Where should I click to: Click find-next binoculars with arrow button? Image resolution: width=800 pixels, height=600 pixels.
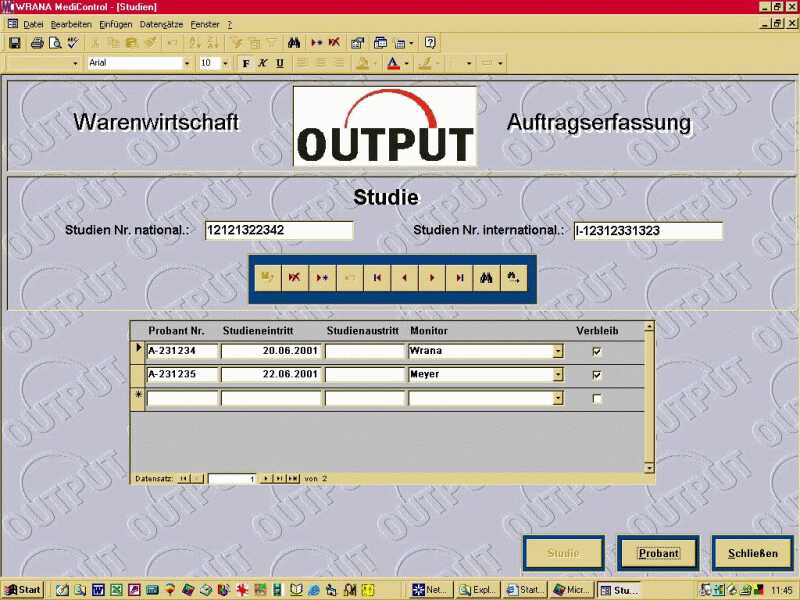point(514,278)
